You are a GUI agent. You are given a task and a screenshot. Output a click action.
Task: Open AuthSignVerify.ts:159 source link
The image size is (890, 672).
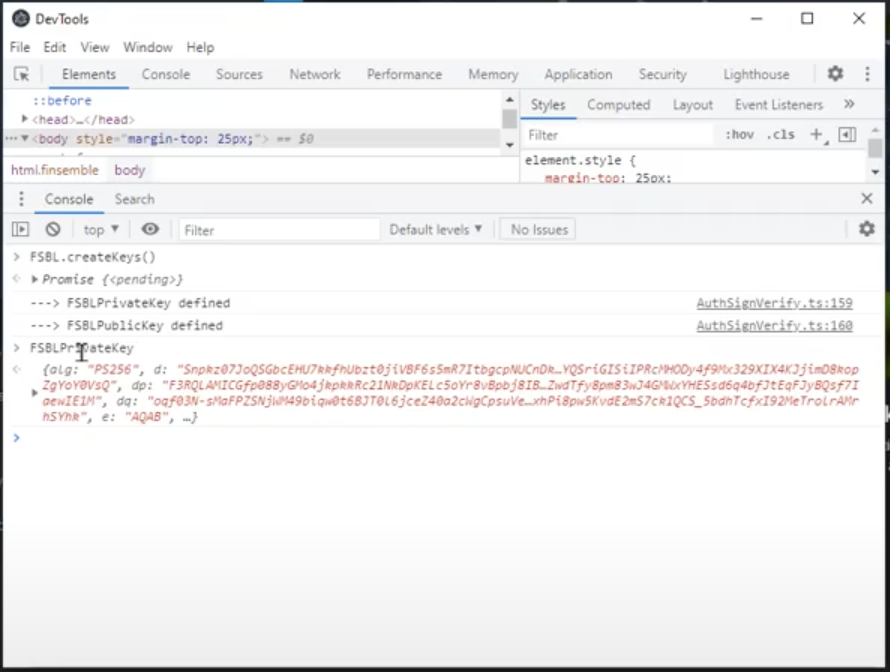point(774,303)
